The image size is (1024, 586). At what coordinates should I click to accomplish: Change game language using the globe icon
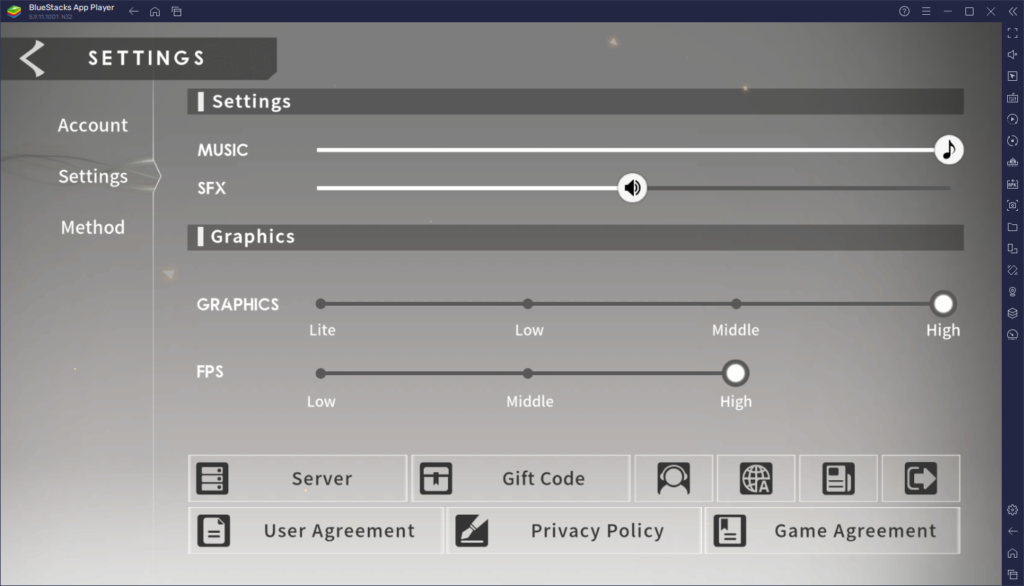click(x=756, y=478)
